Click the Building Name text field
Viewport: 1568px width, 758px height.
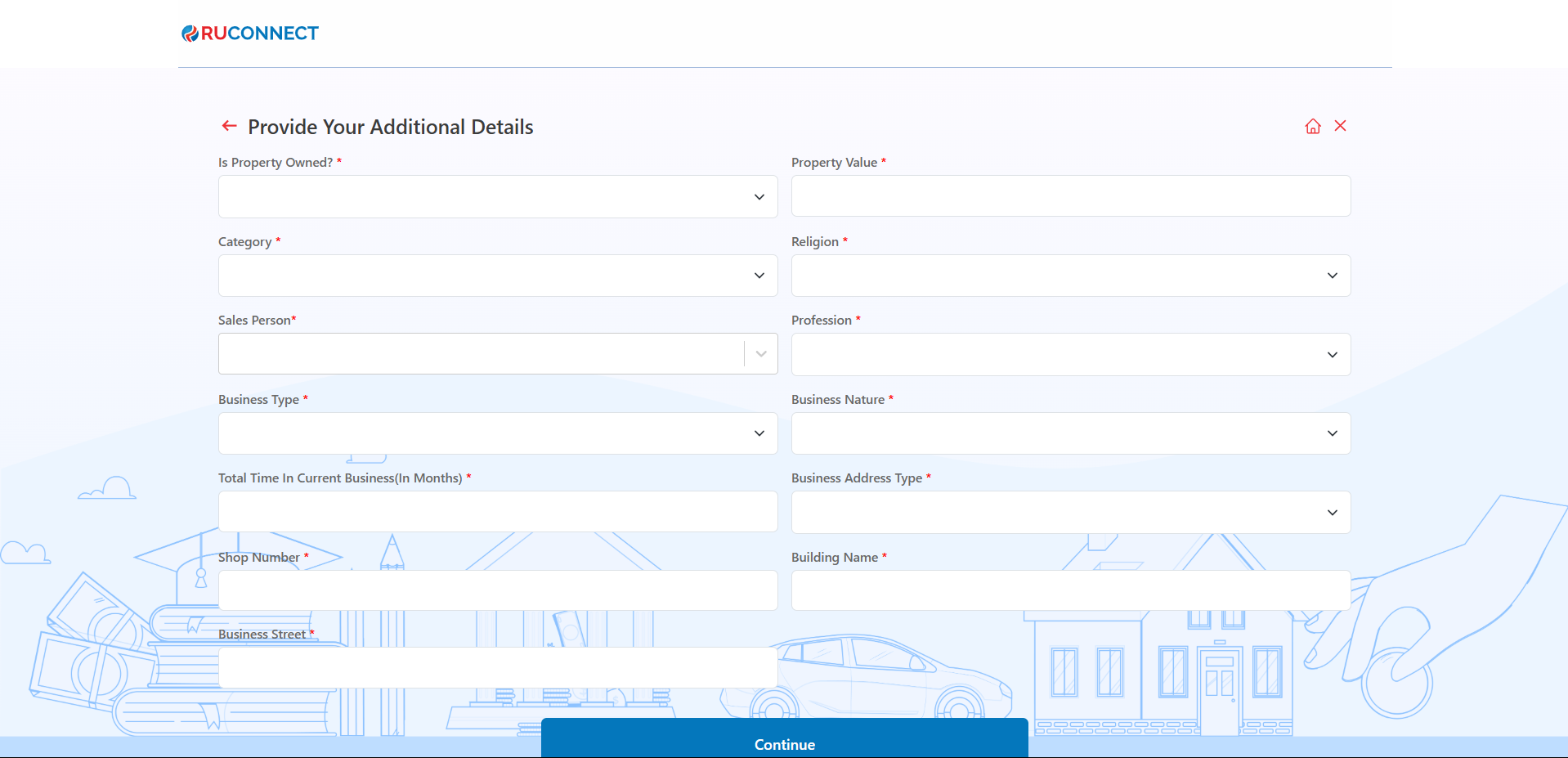click(x=1070, y=590)
